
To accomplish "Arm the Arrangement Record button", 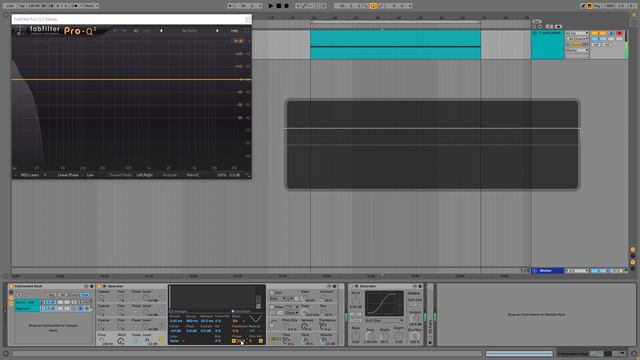I will coord(287,6).
